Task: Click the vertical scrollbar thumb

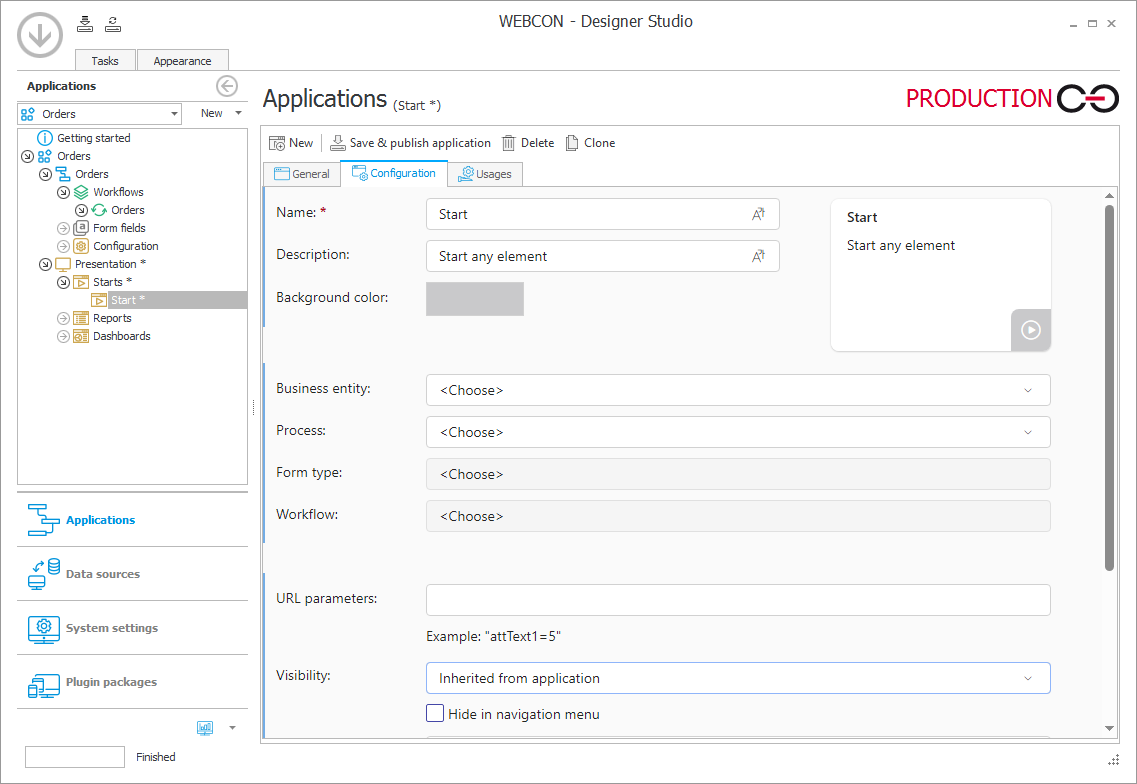Action: pos(1109,387)
